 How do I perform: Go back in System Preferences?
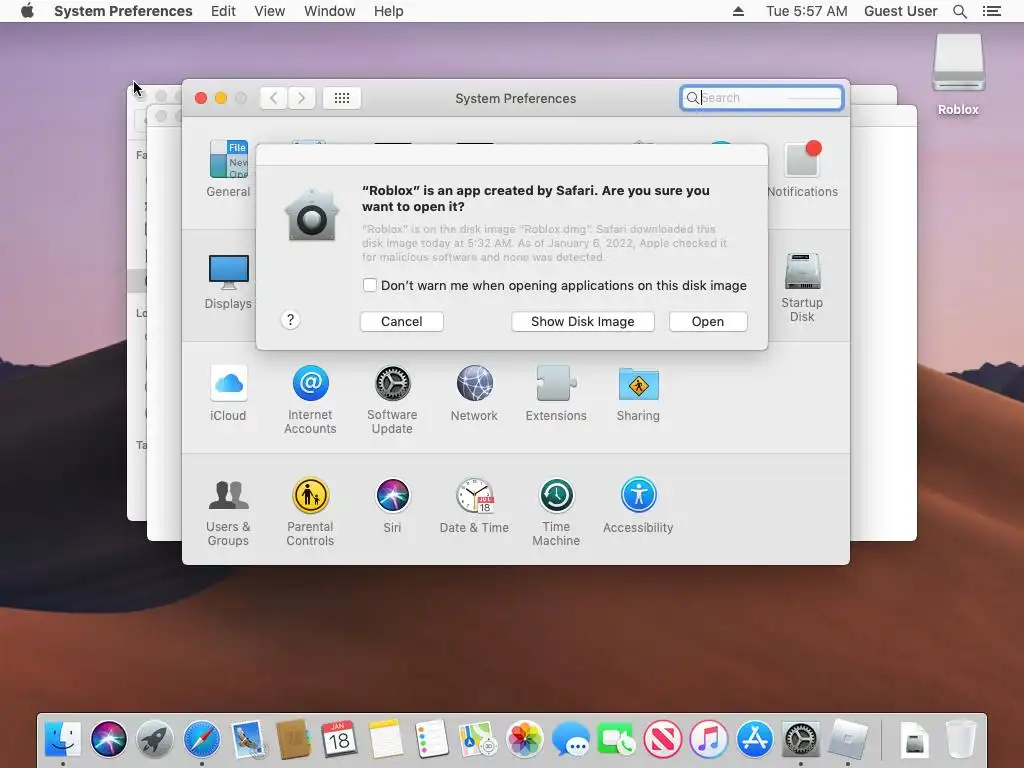tap(274, 98)
